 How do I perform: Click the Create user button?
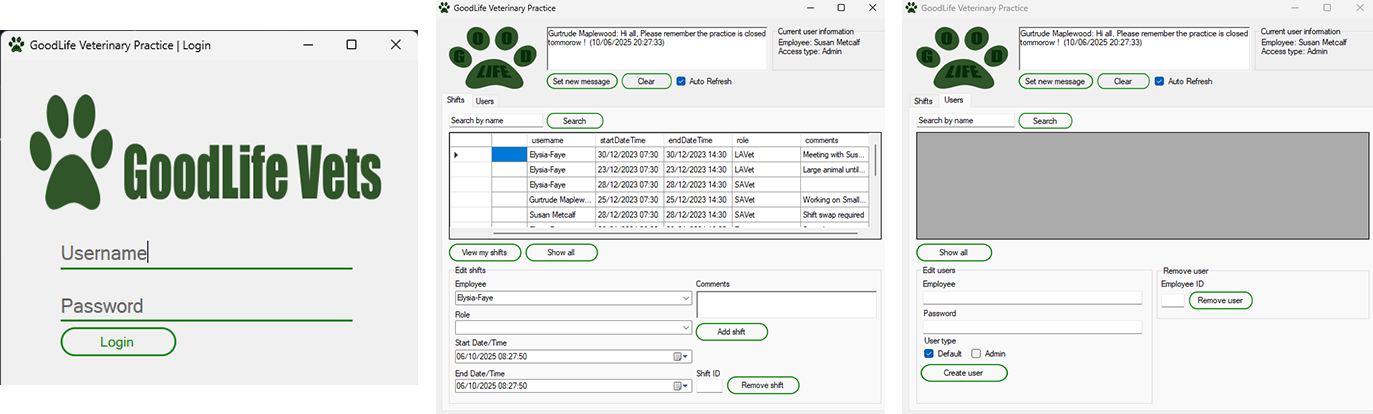pos(964,373)
